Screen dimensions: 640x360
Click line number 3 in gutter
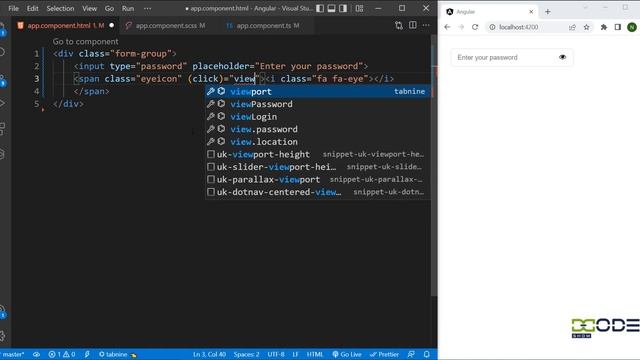[x=37, y=79]
